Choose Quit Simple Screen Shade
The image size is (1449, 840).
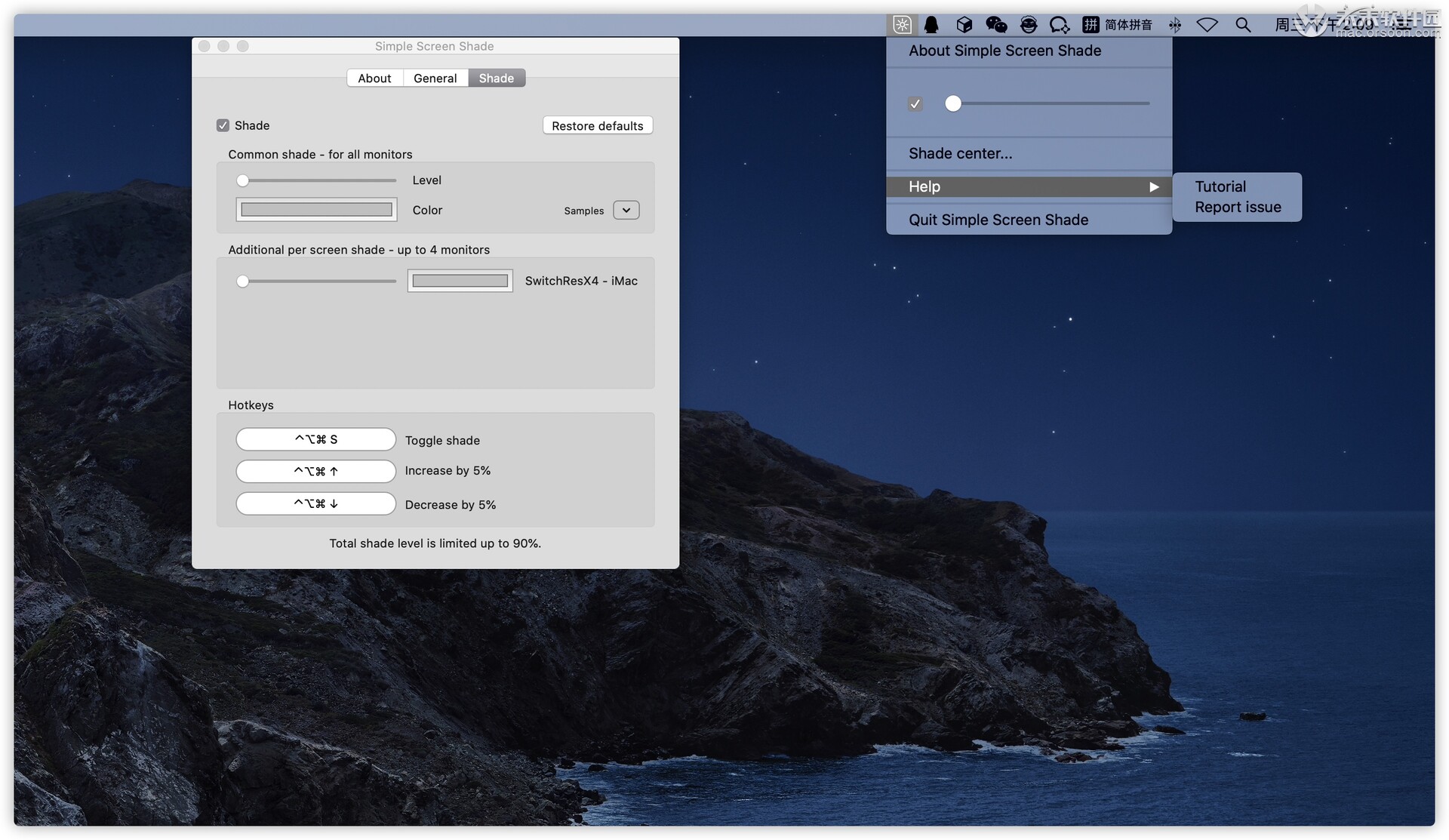pyautogui.click(x=998, y=220)
